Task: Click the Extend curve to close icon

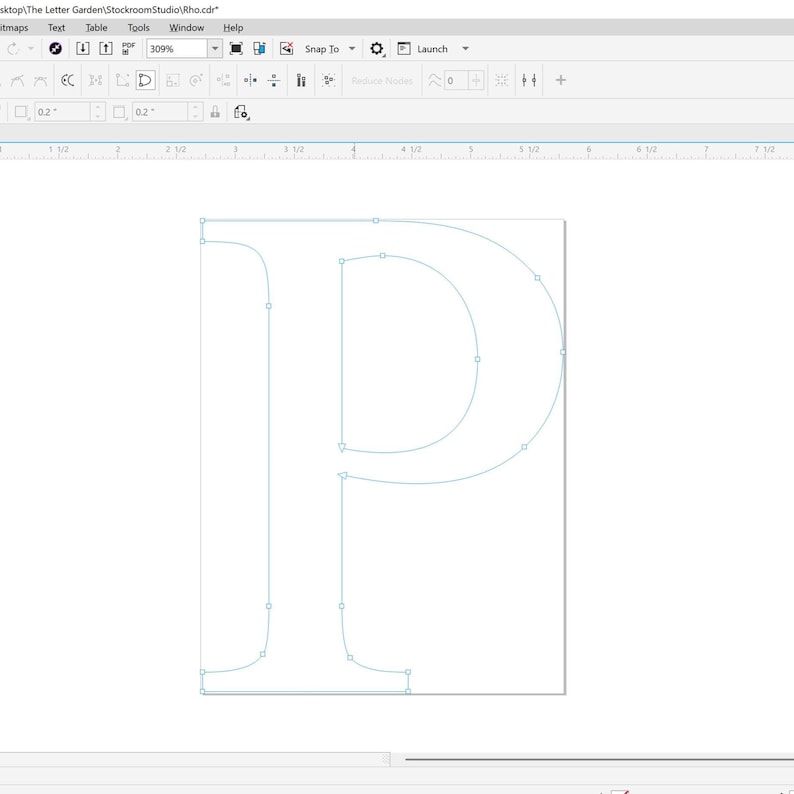Action: [x=122, y=80]
